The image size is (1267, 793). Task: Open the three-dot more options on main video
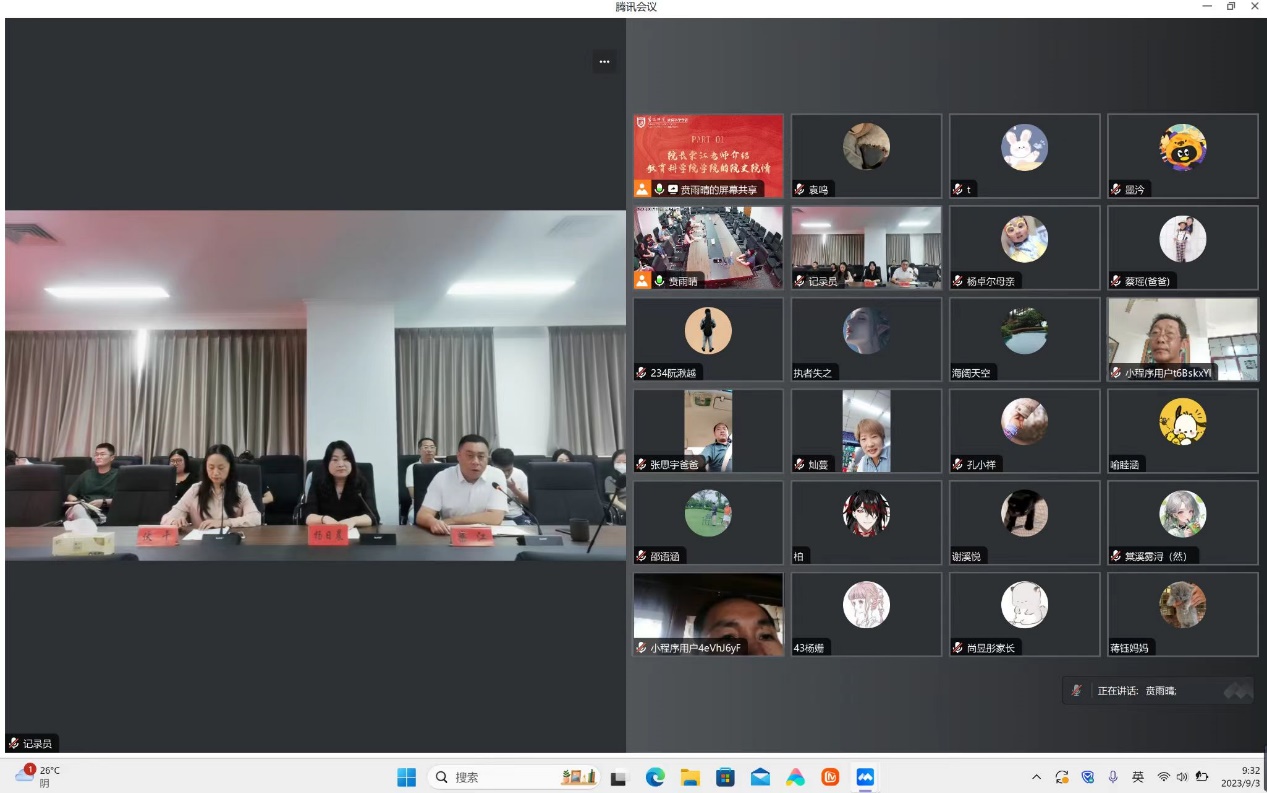tap(604, 62)
